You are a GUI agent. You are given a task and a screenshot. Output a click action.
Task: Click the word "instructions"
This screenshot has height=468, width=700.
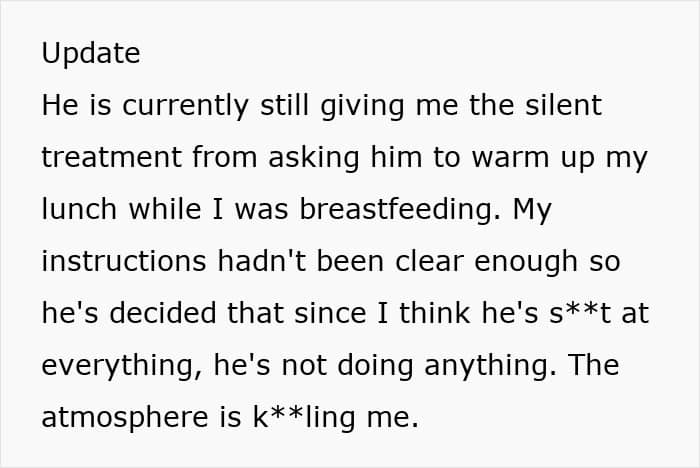(x=124, y=261)
